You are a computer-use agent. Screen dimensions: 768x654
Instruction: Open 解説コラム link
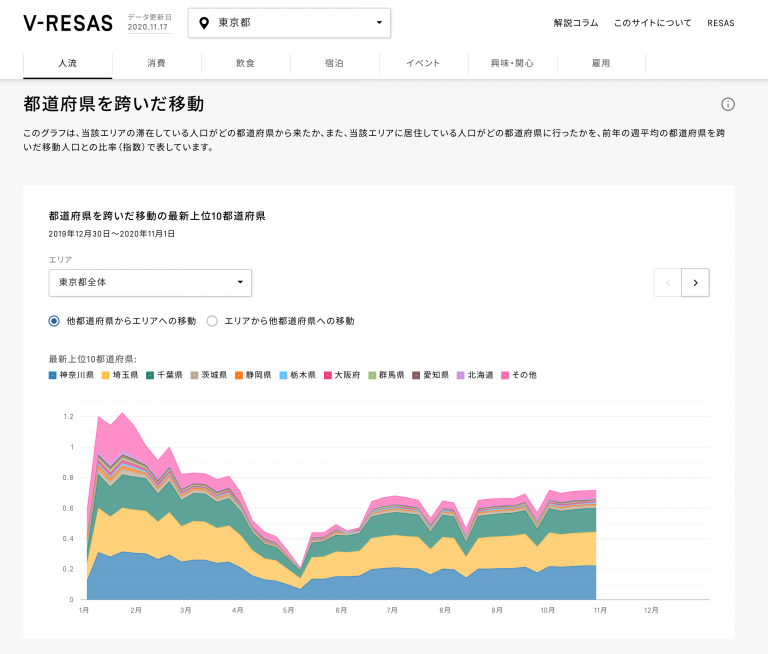pyautogui.click(x=575, y=23)
